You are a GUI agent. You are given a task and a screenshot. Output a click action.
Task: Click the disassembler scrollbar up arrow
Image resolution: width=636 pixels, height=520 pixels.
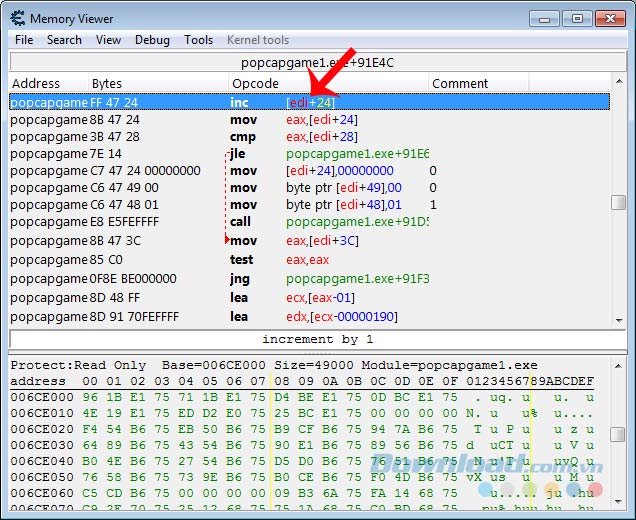pos(619,83)
